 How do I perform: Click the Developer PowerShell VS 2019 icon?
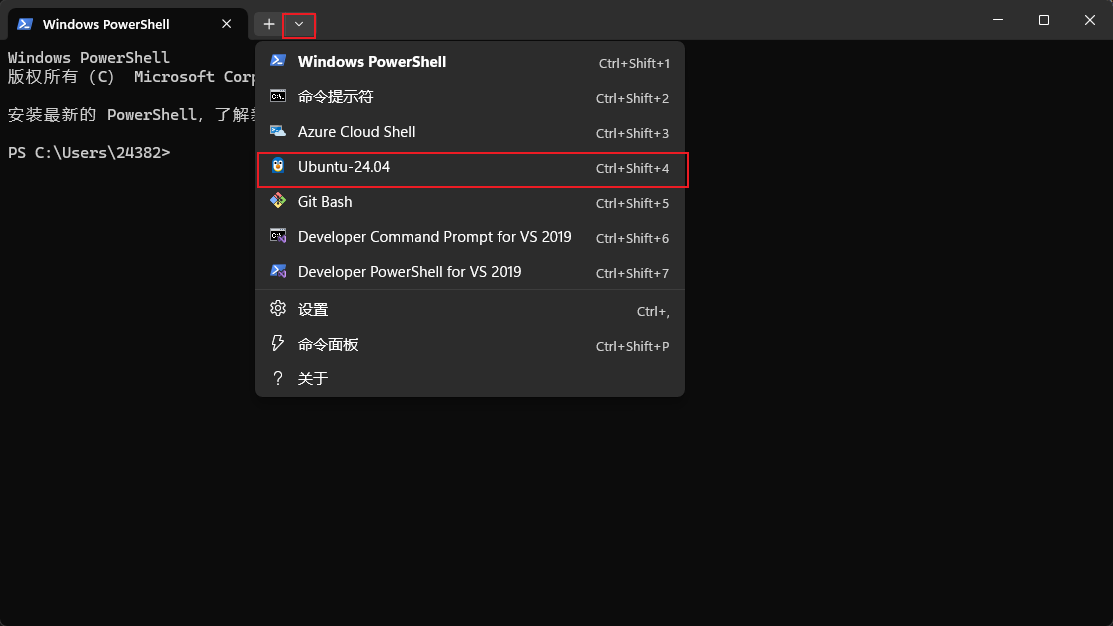click(278, 271)
